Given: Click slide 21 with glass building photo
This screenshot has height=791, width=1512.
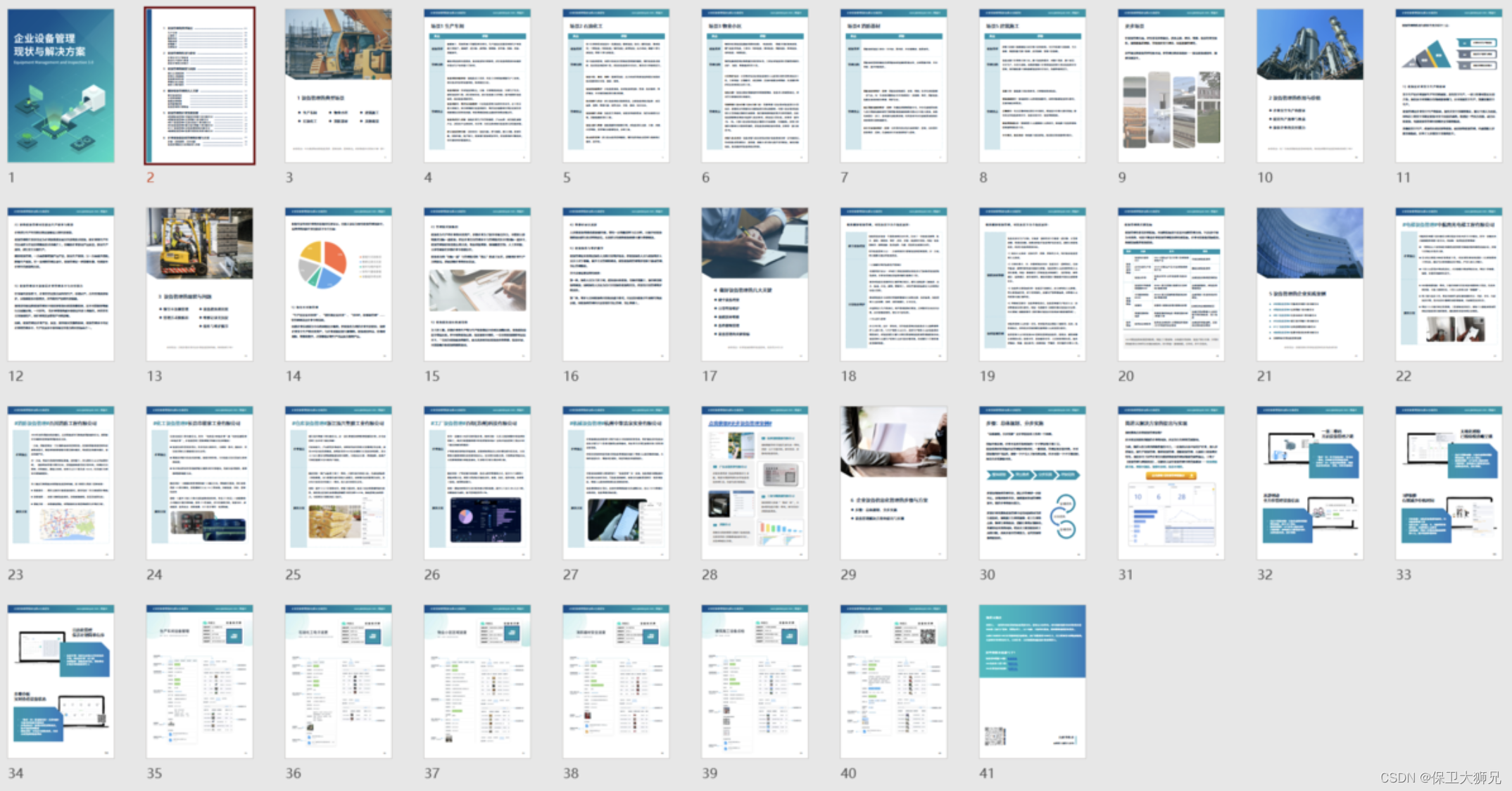Looking at the screenshot, I should click(1309, 284).
